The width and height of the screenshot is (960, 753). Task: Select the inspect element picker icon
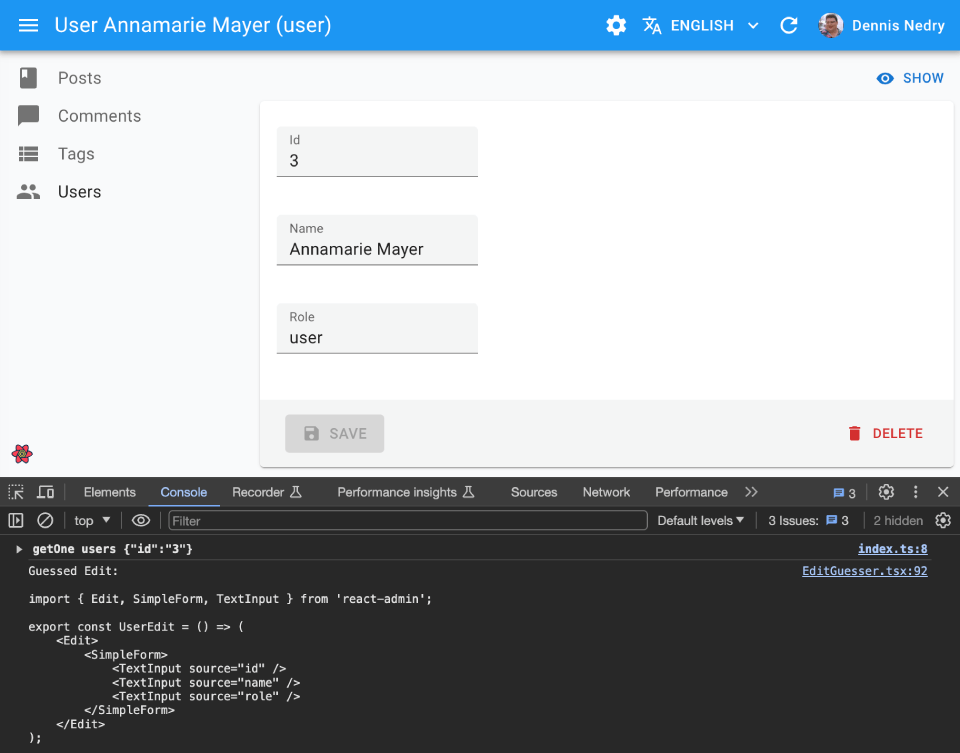pos(16,492)
